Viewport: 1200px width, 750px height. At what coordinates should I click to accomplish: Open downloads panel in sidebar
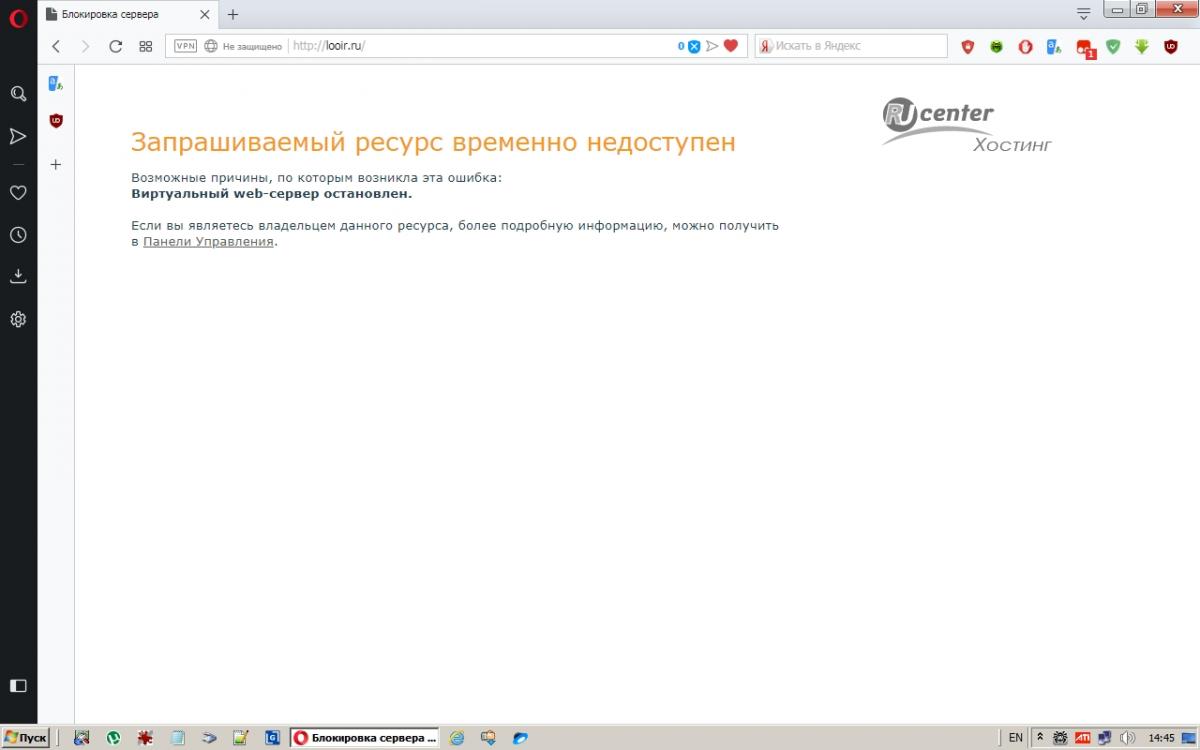[18, 277]
